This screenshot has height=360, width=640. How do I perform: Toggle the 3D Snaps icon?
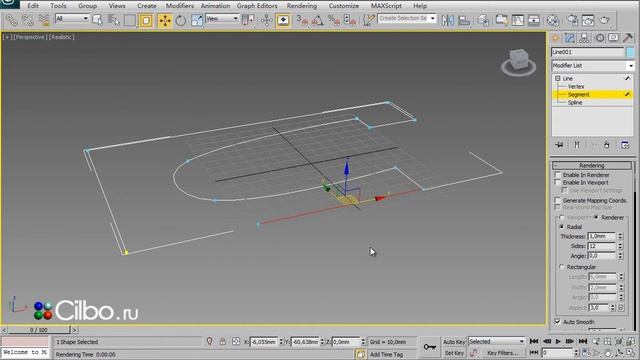coord(302,20)
